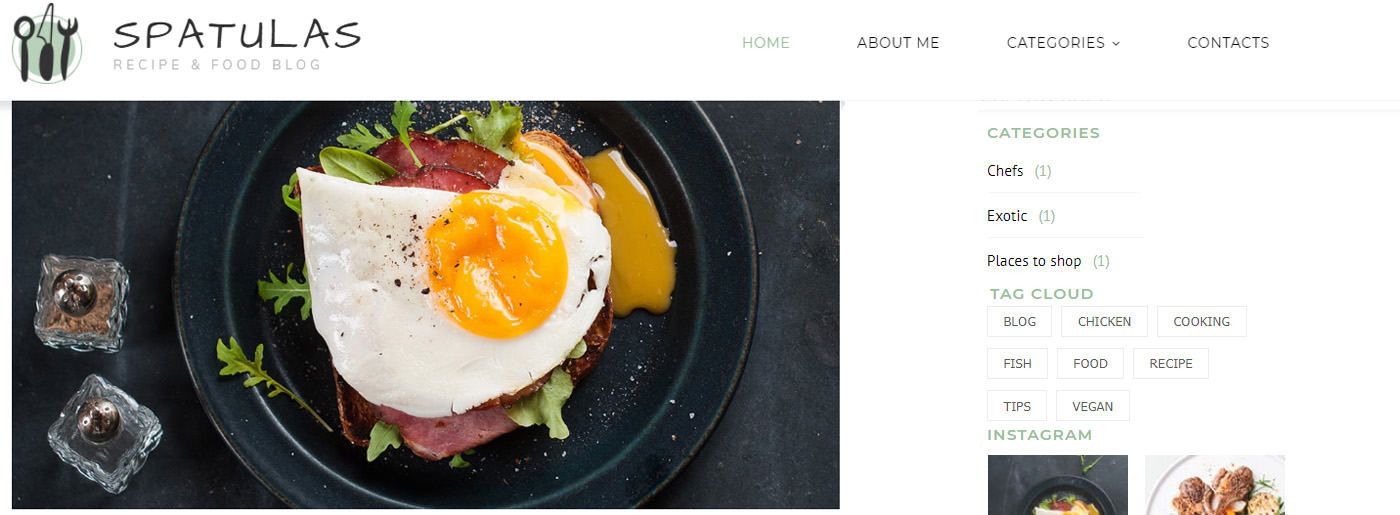Open the Chefs category link
Viewport: 1400px width, 515px height.
1005,171
